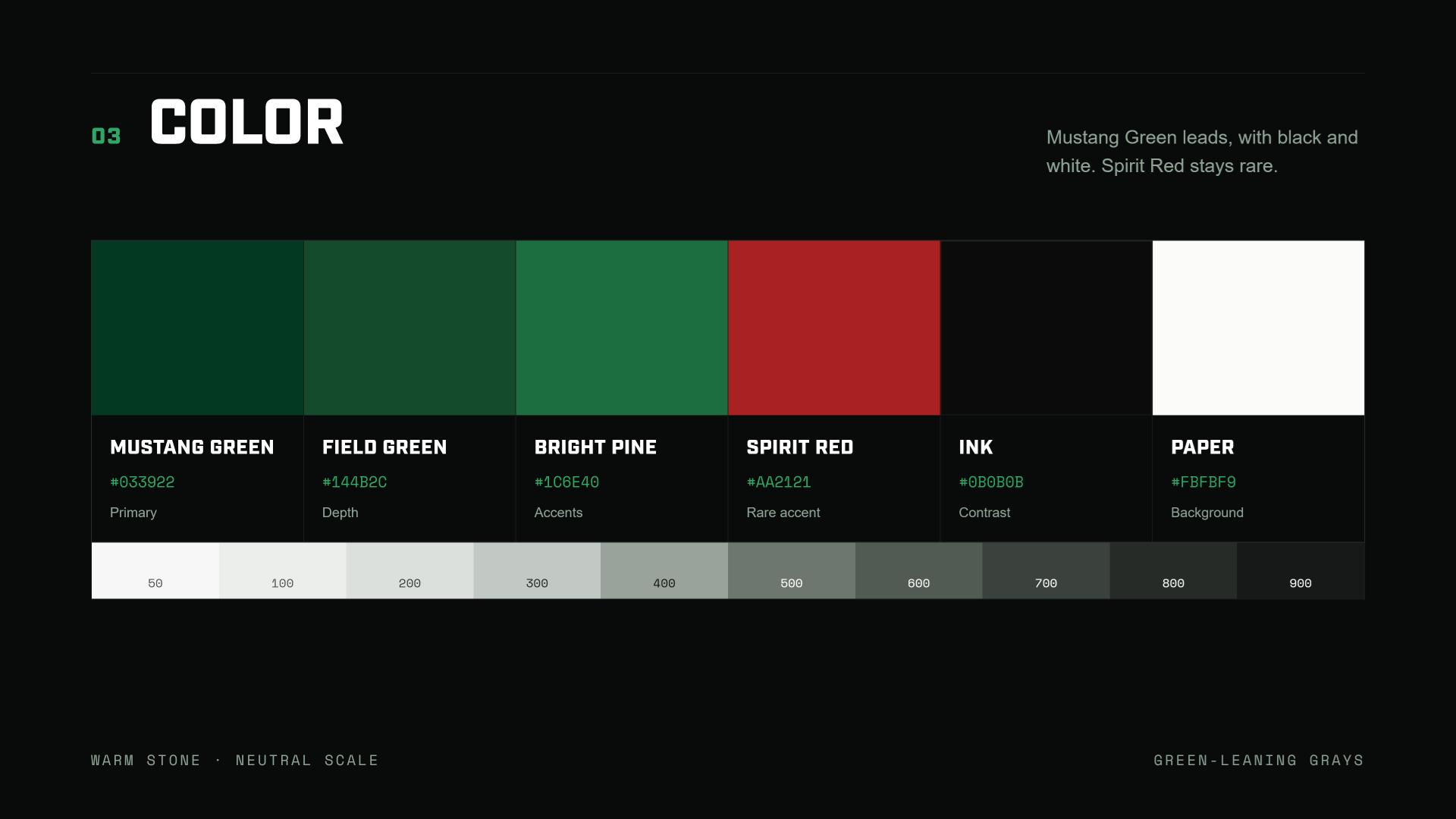Click the Contrast usage label
The image size is (1456, 819).
pyautogui.click(x=984, y=513)
